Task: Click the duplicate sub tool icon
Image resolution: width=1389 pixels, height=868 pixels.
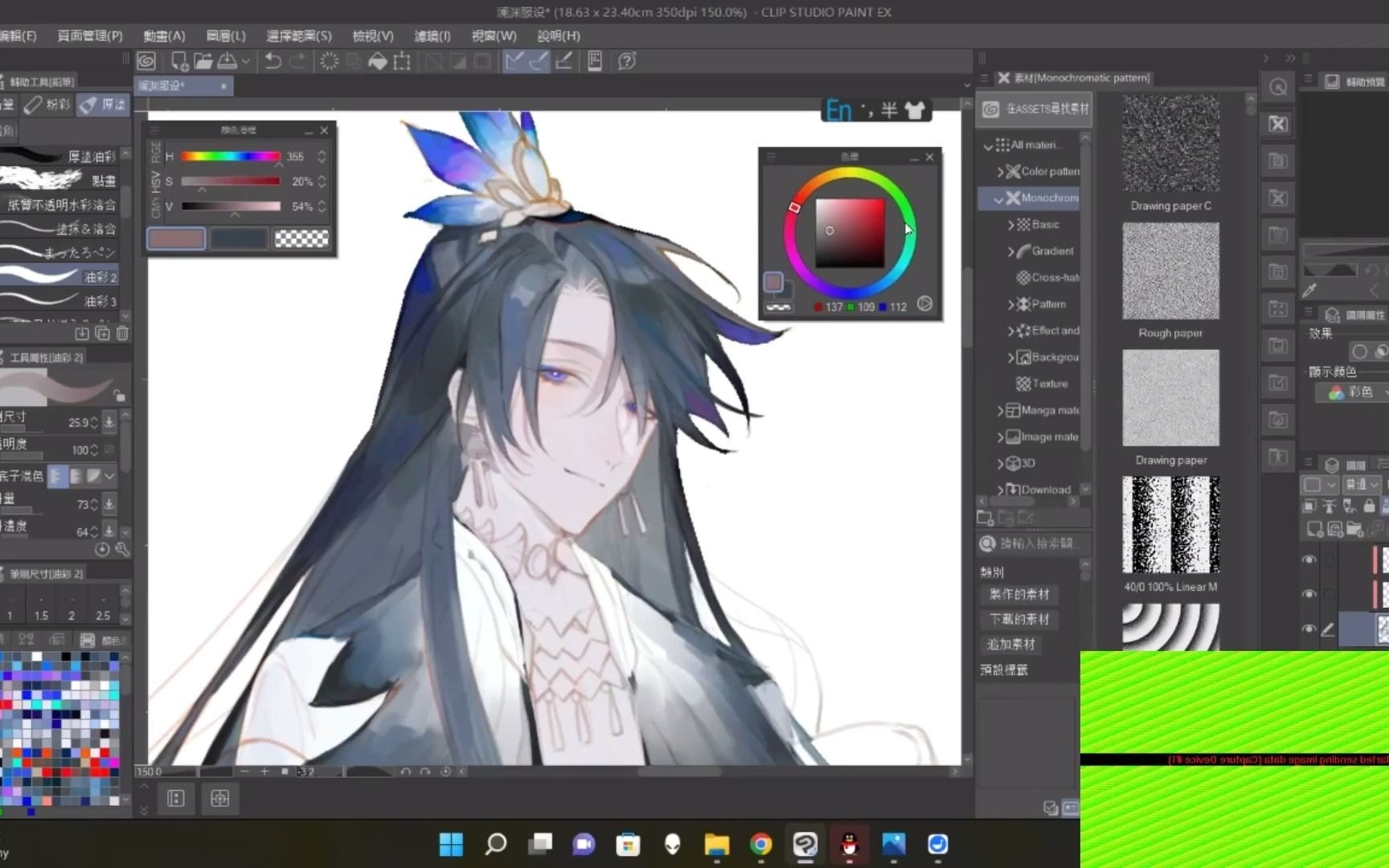Action: 102,333
